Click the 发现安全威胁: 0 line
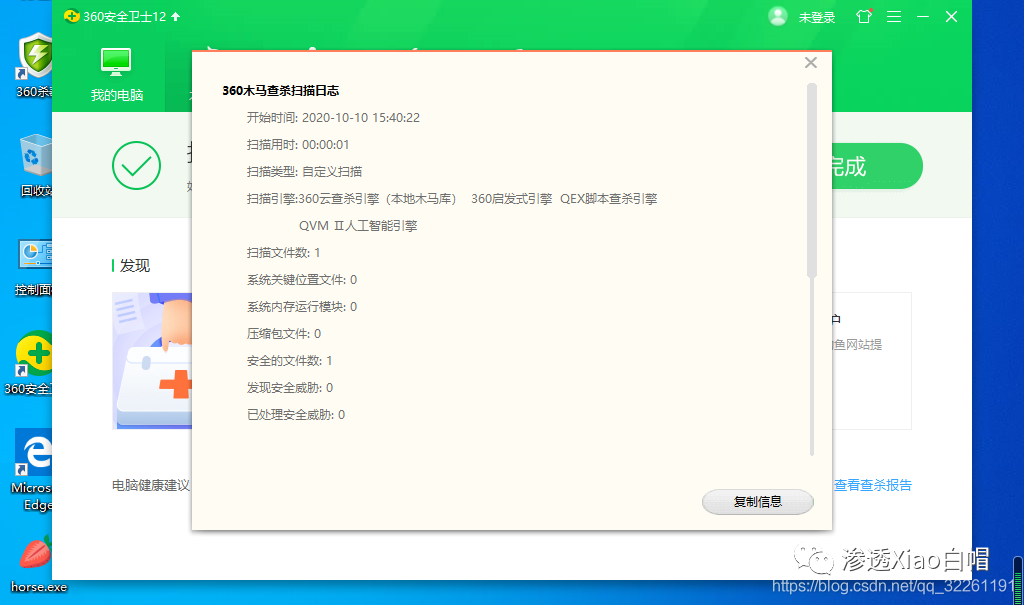The width and height of the screenshot is (1024, 605). point(290,388)
